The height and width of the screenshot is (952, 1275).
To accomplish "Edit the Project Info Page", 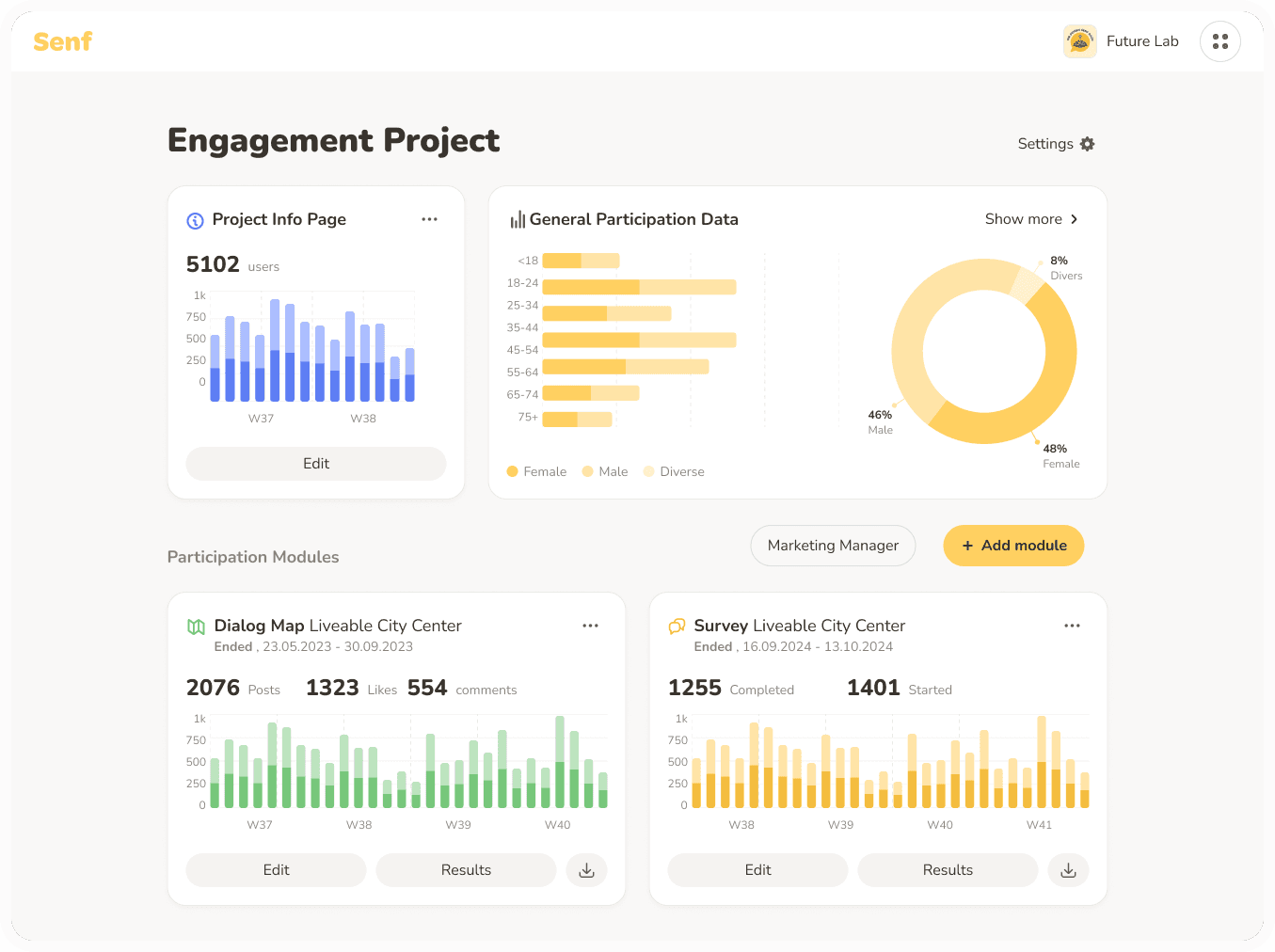I will click(315, 464).
